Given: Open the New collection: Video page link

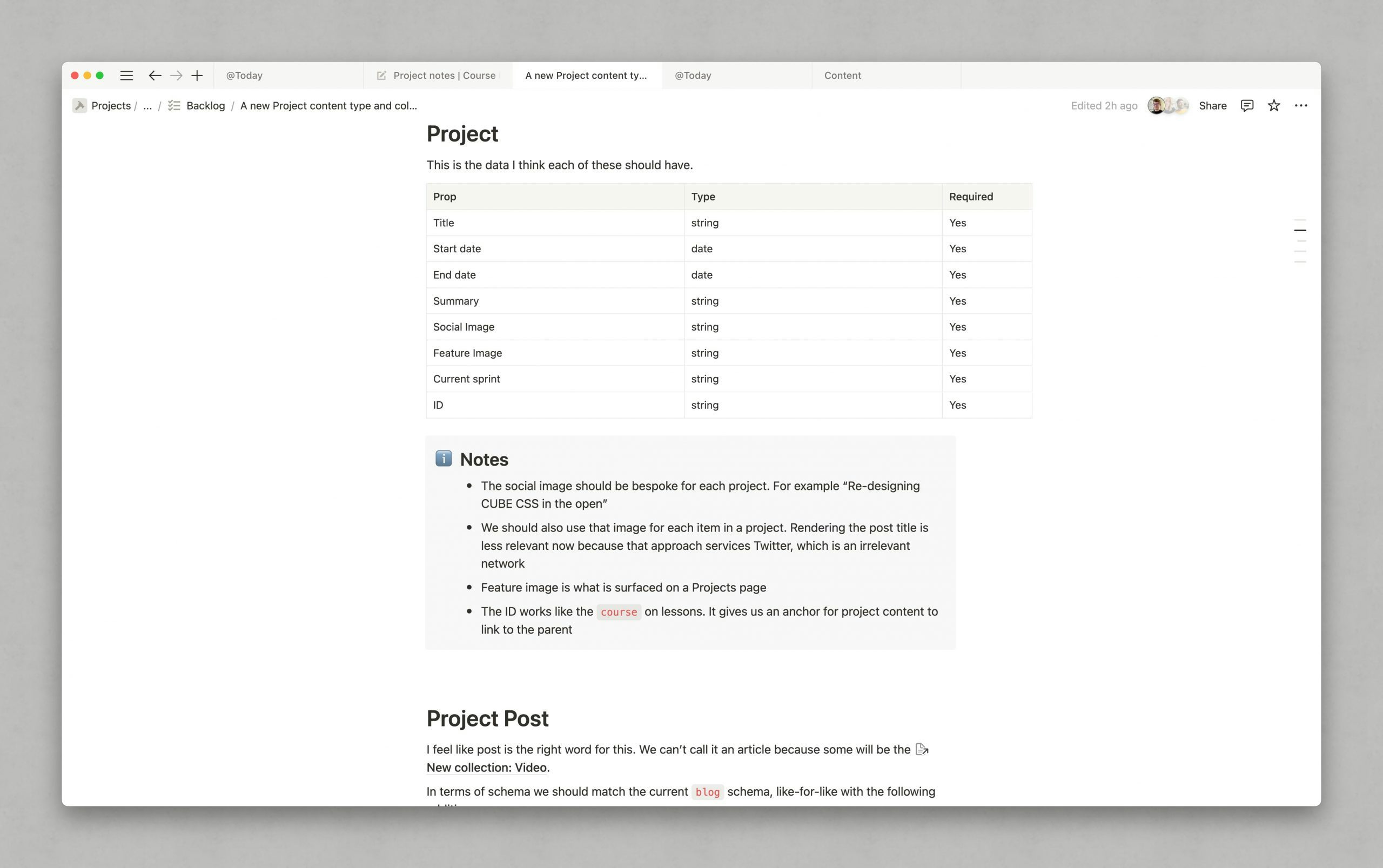Looking at the screenshot, I should tap(486, 768).
